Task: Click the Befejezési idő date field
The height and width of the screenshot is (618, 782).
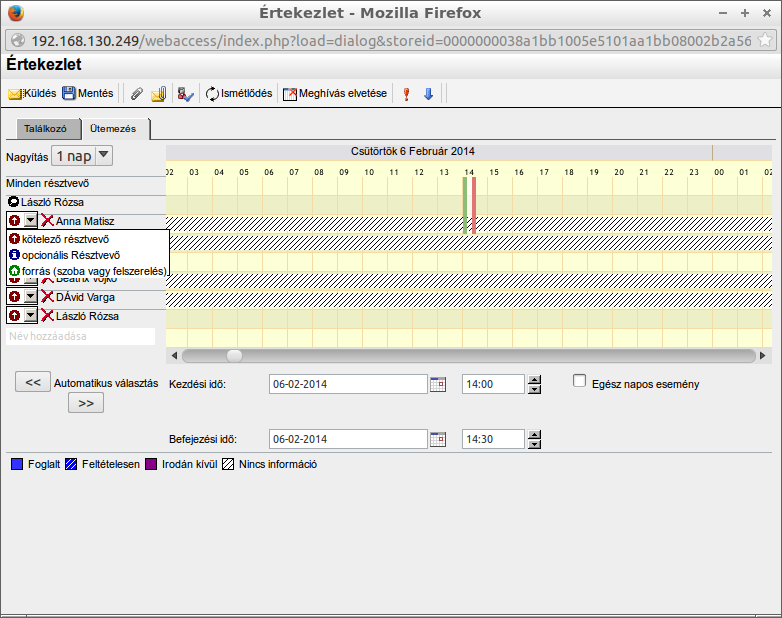Action: pyautogui.click(x=348, y=439)
